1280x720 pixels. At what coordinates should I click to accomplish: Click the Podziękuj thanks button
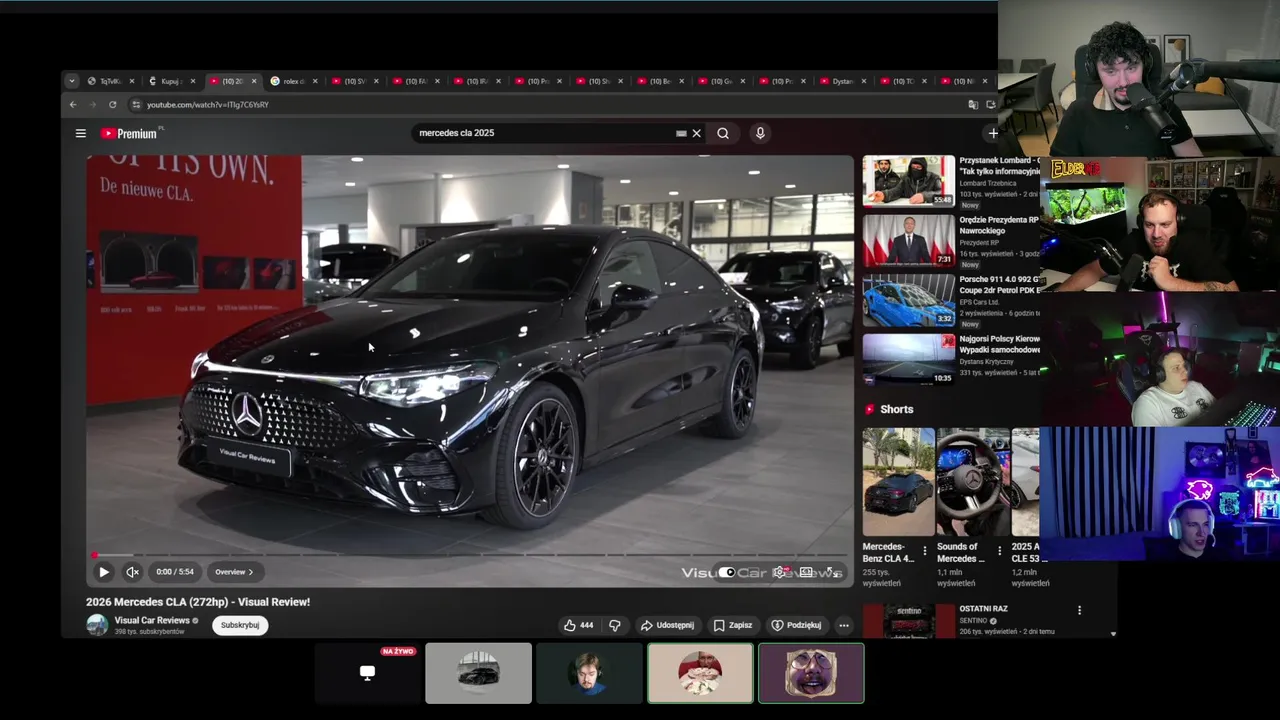pyautogui.click(x=796, y=625)
